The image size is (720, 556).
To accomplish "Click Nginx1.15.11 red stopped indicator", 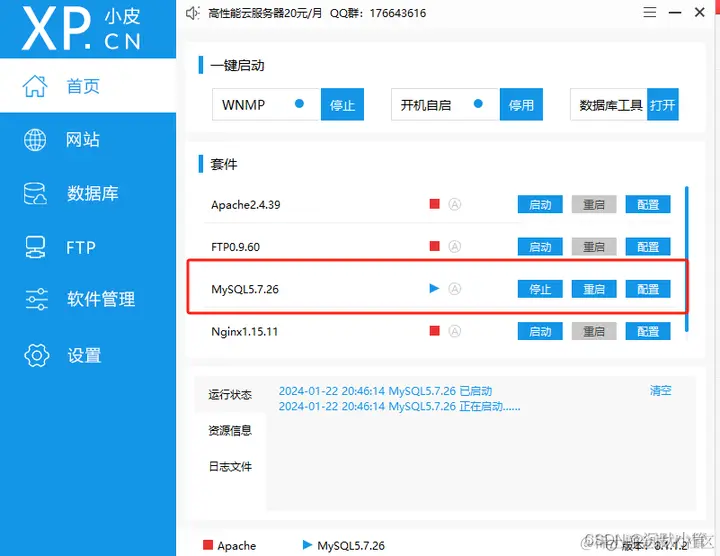I will pos(434,331).
